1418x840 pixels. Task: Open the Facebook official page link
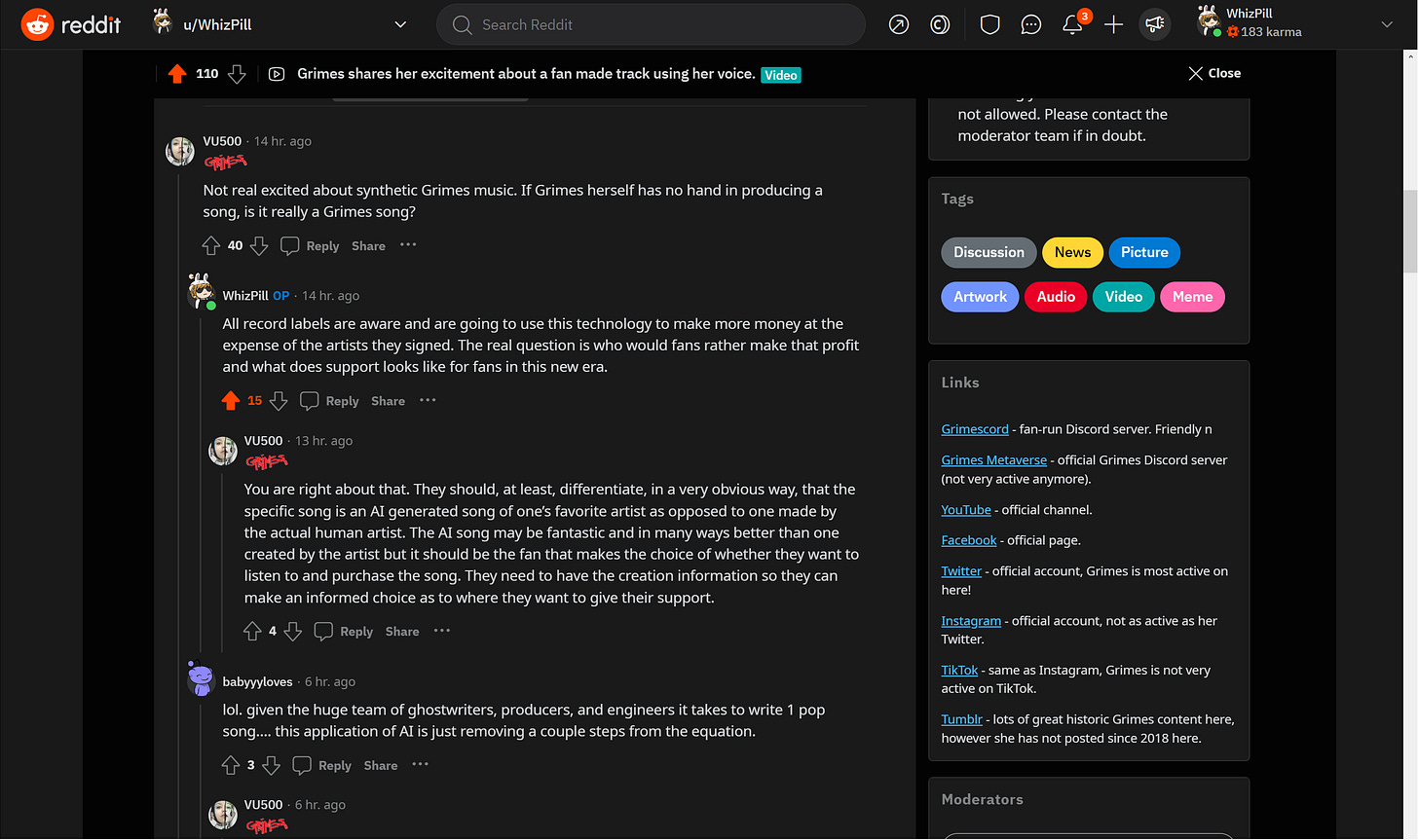(969, 540)
